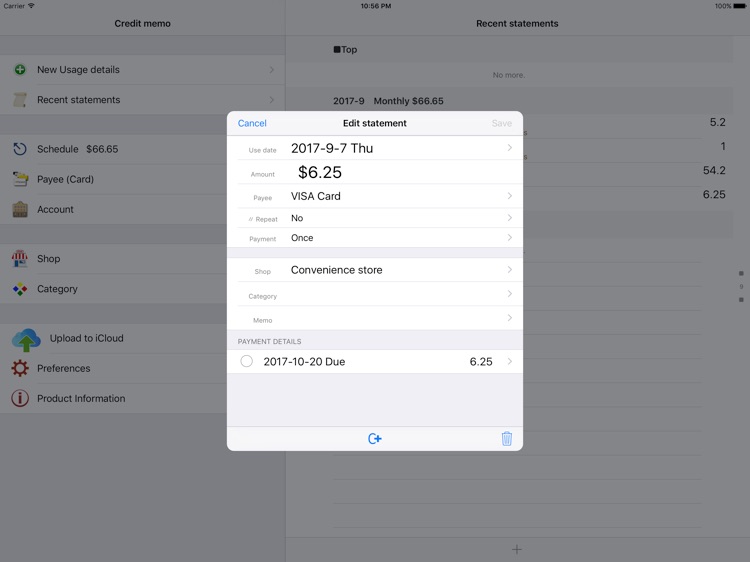Click the Payee (Card) credit card icon
This screenshot has width=750, height=562.
(x=20, y=179)
